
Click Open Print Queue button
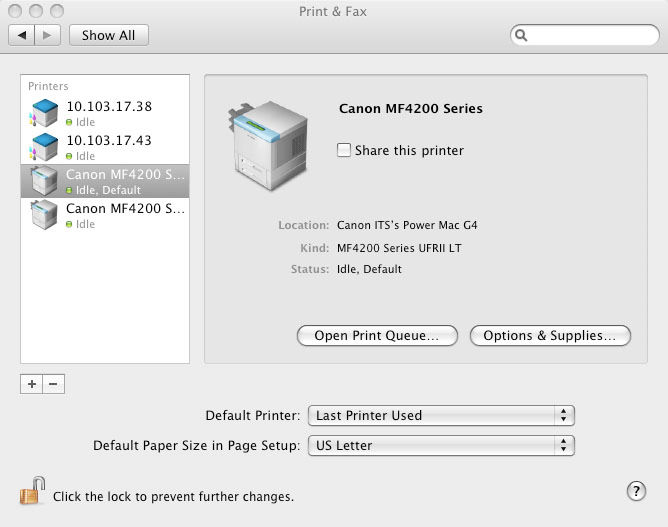(377, 336)
